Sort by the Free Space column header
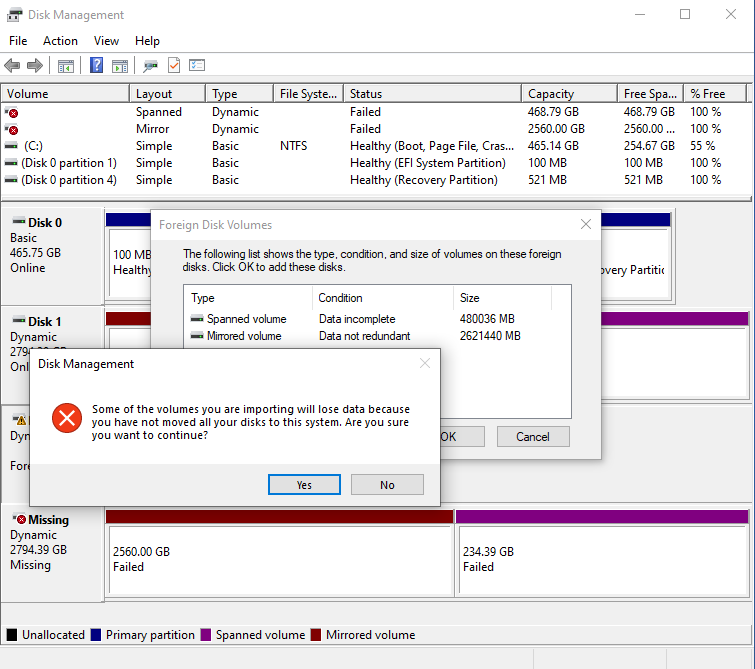 coord(650,93)
